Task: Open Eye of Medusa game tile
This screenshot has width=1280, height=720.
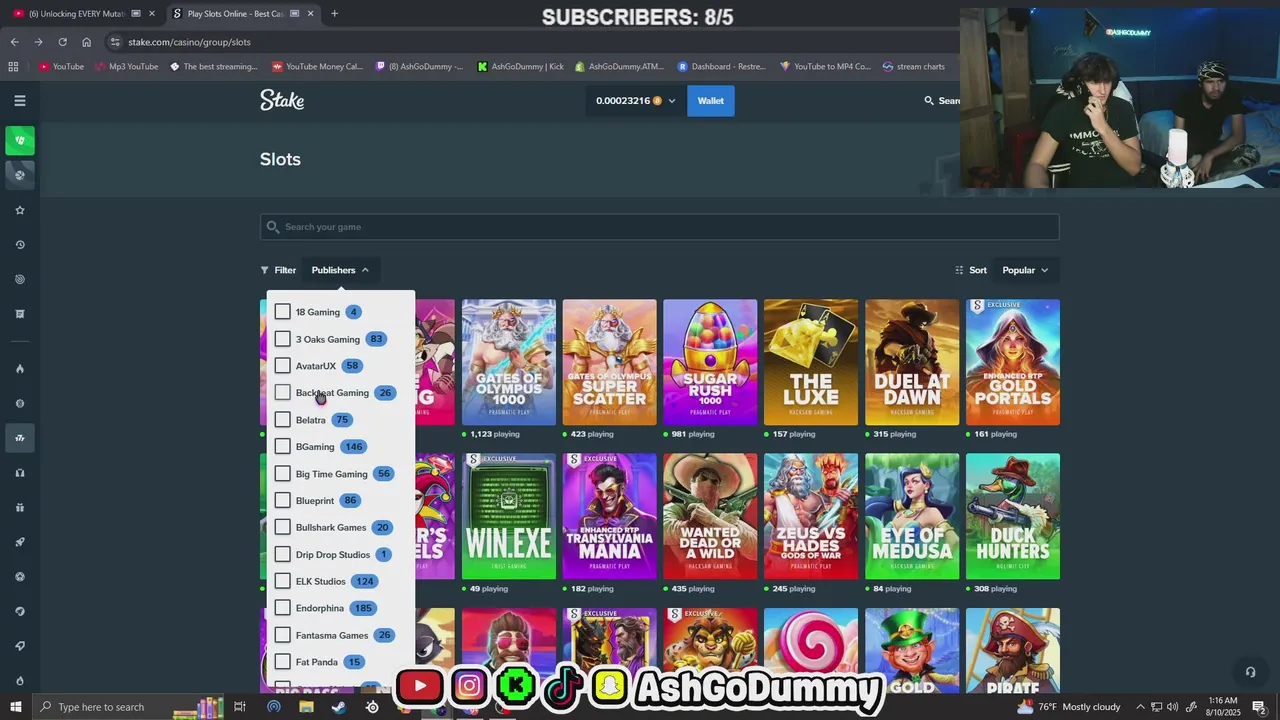Action: click(912, 516)
